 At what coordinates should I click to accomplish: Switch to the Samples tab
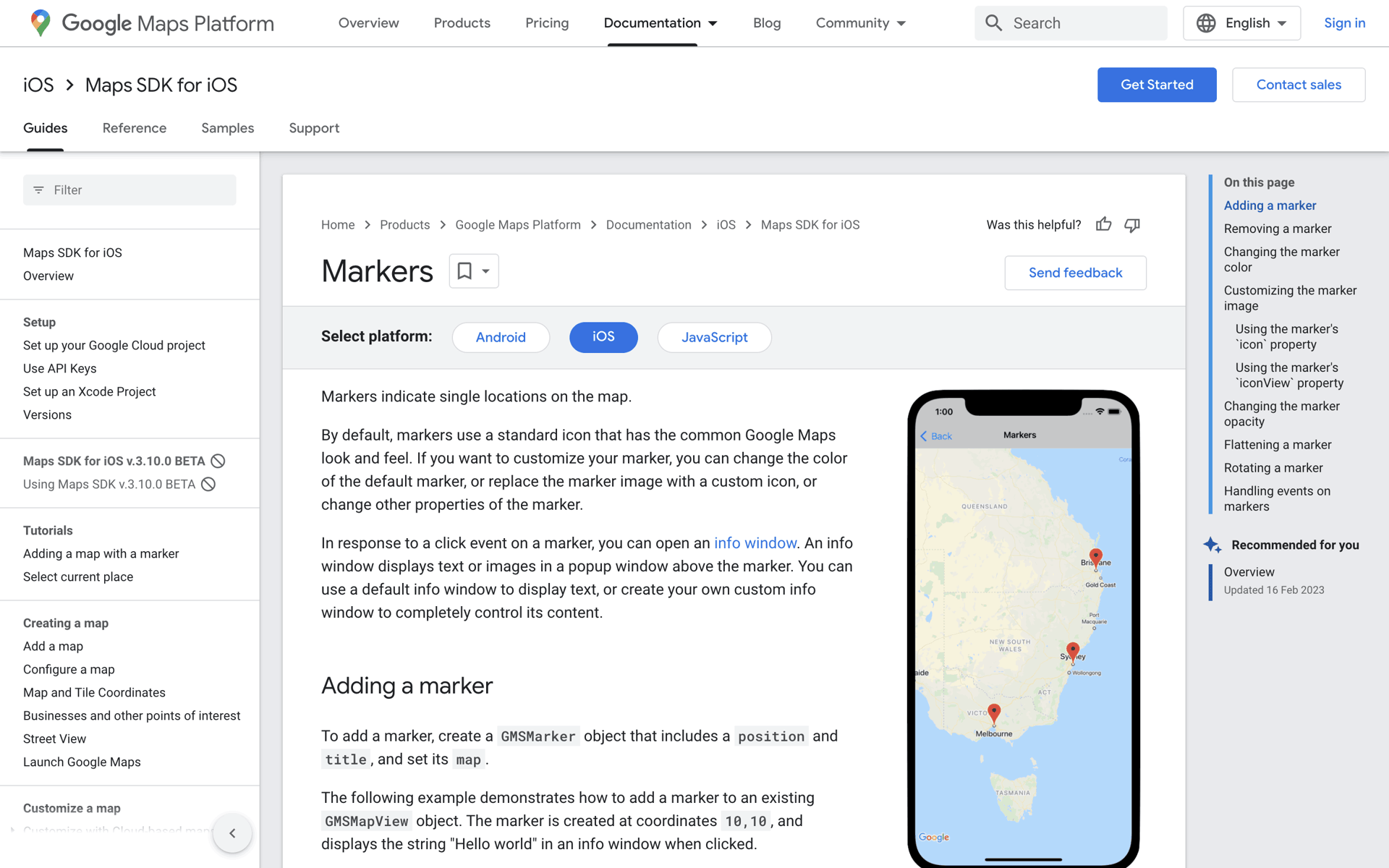click(227, 128)
